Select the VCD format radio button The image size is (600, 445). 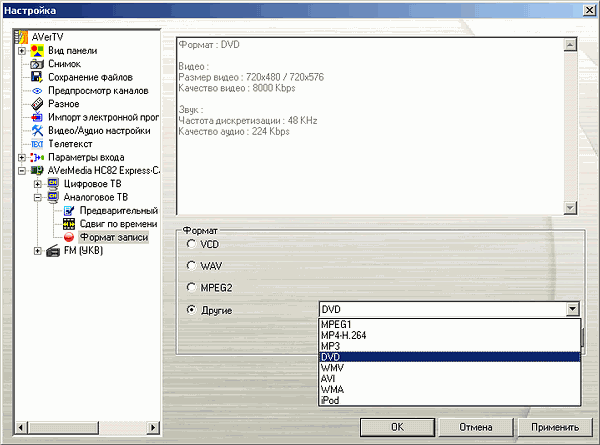click(x=192, y=244)
